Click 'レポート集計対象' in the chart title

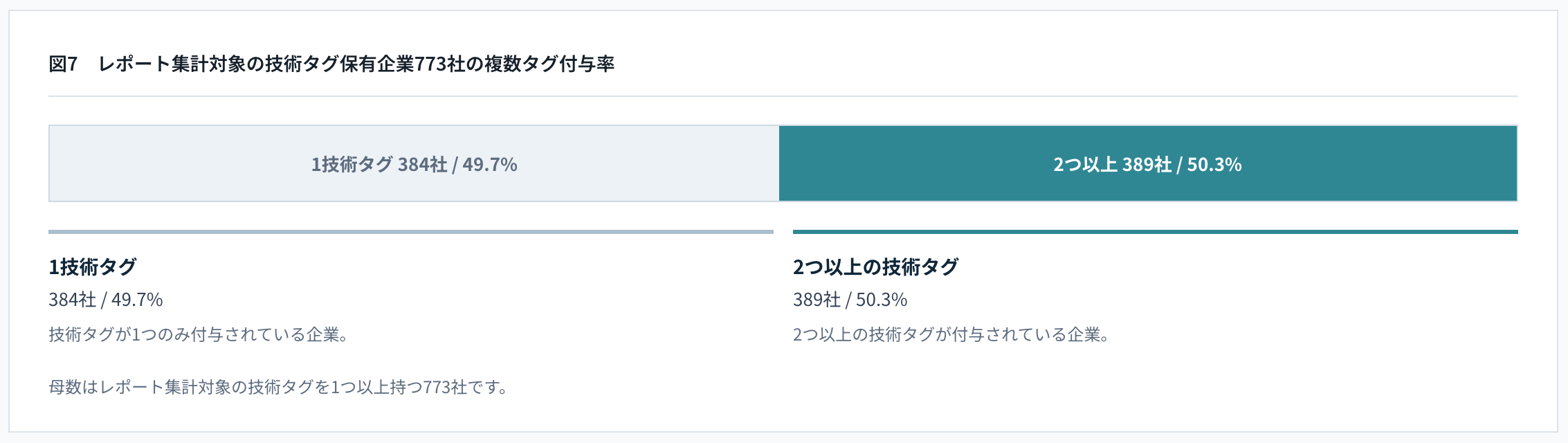tap(172, 64)
